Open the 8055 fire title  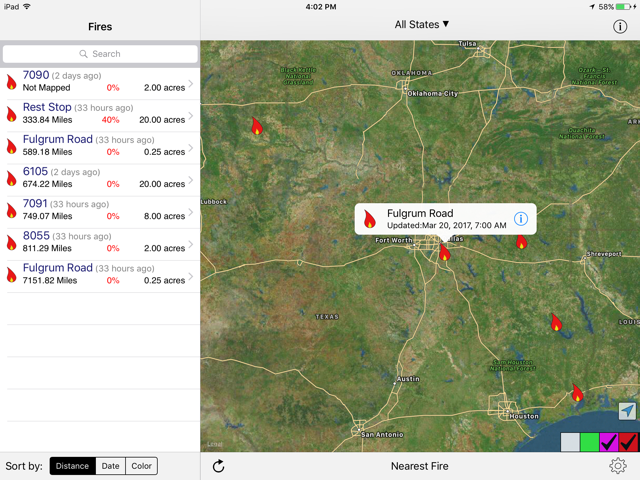(x=36, y=236)
